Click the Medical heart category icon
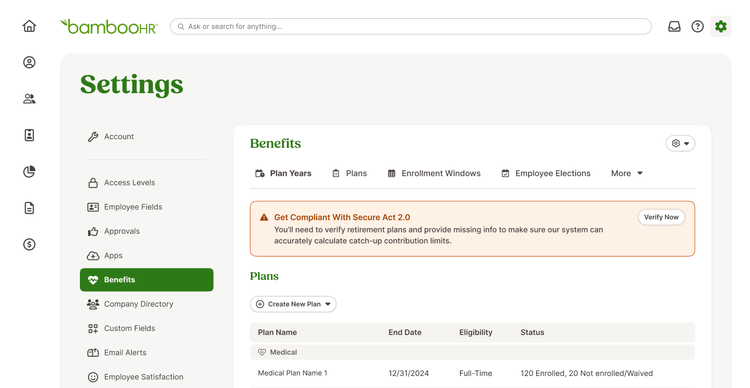The height and width of the screenshot is (388, 750). click(x=262, y=352)
